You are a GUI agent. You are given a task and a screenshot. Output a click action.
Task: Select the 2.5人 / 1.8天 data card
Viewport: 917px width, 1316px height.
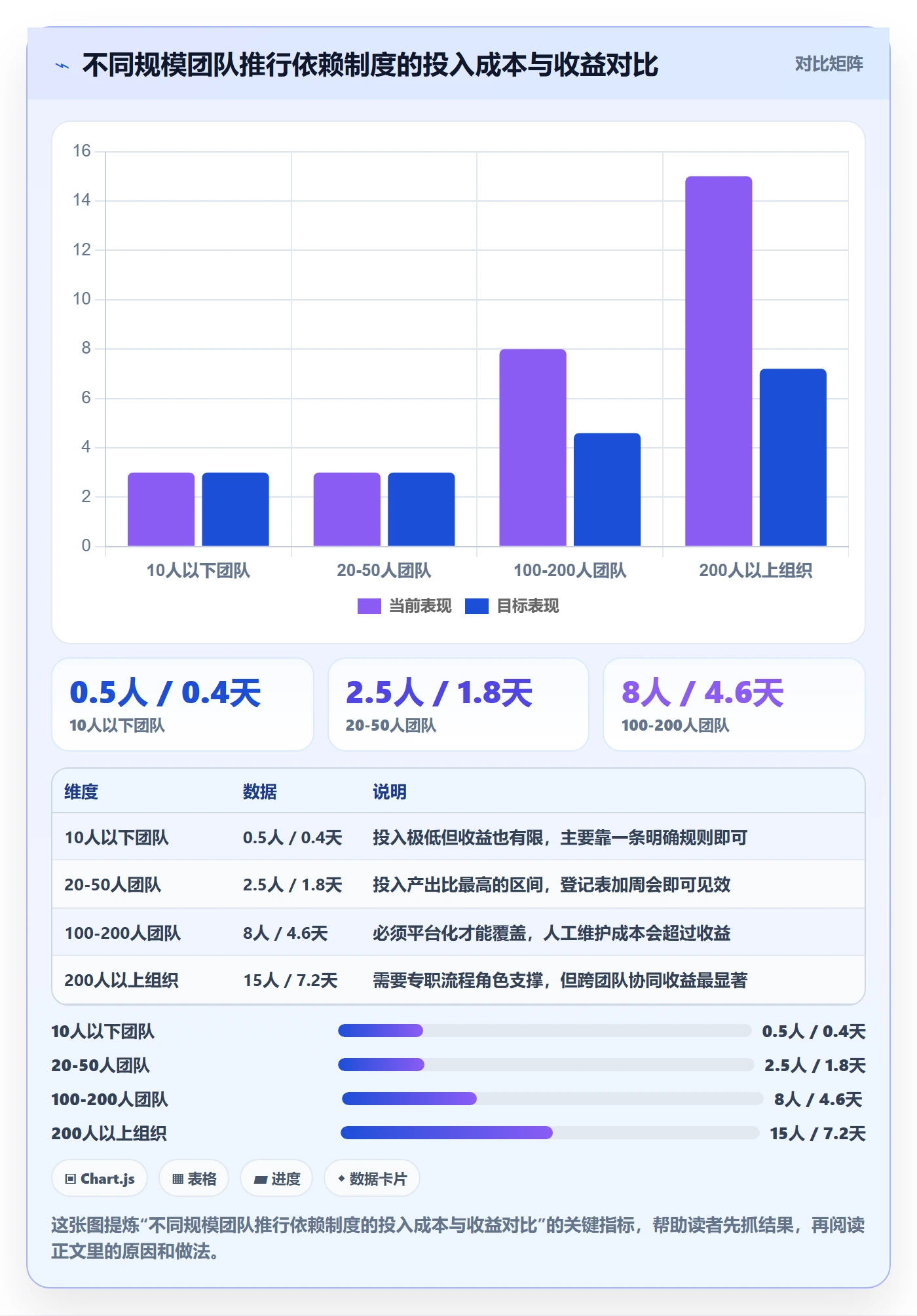(458, 704)
